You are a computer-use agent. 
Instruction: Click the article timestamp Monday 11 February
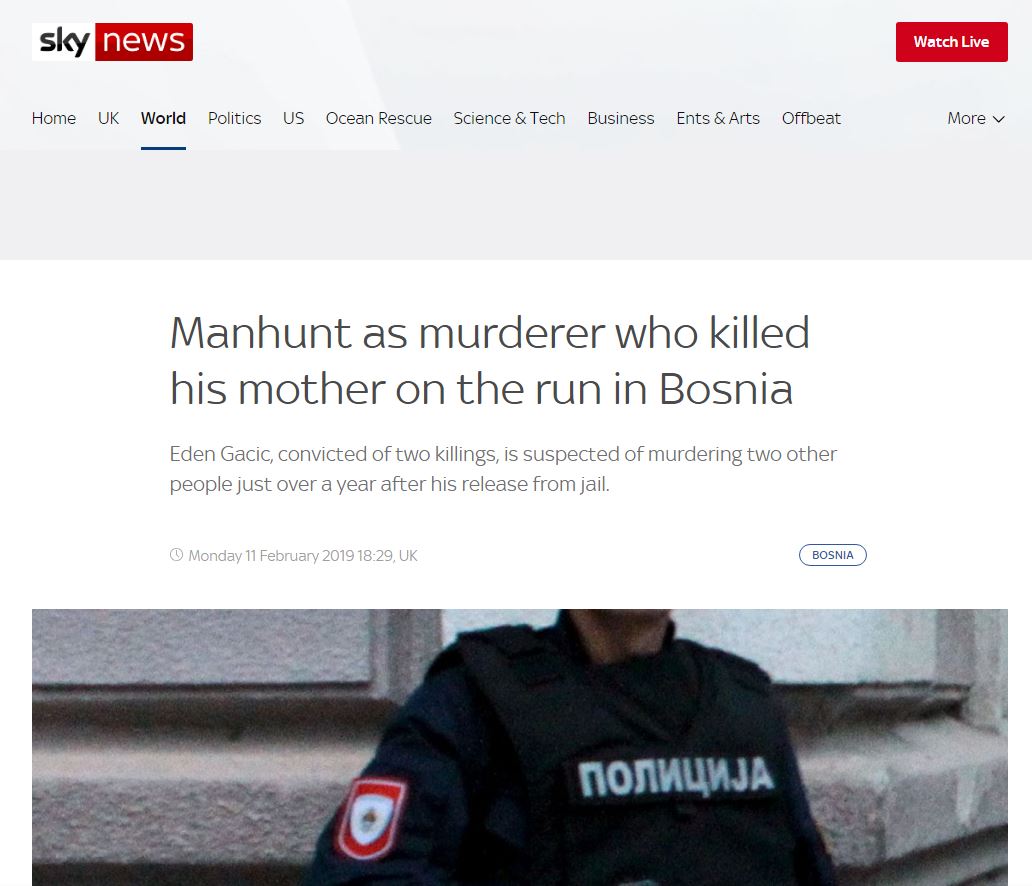click(303, 556)
